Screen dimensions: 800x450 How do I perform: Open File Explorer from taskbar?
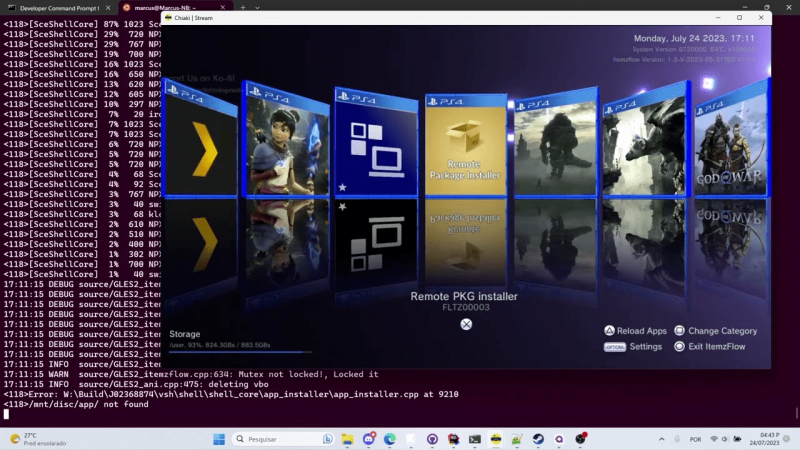point(347,439)
